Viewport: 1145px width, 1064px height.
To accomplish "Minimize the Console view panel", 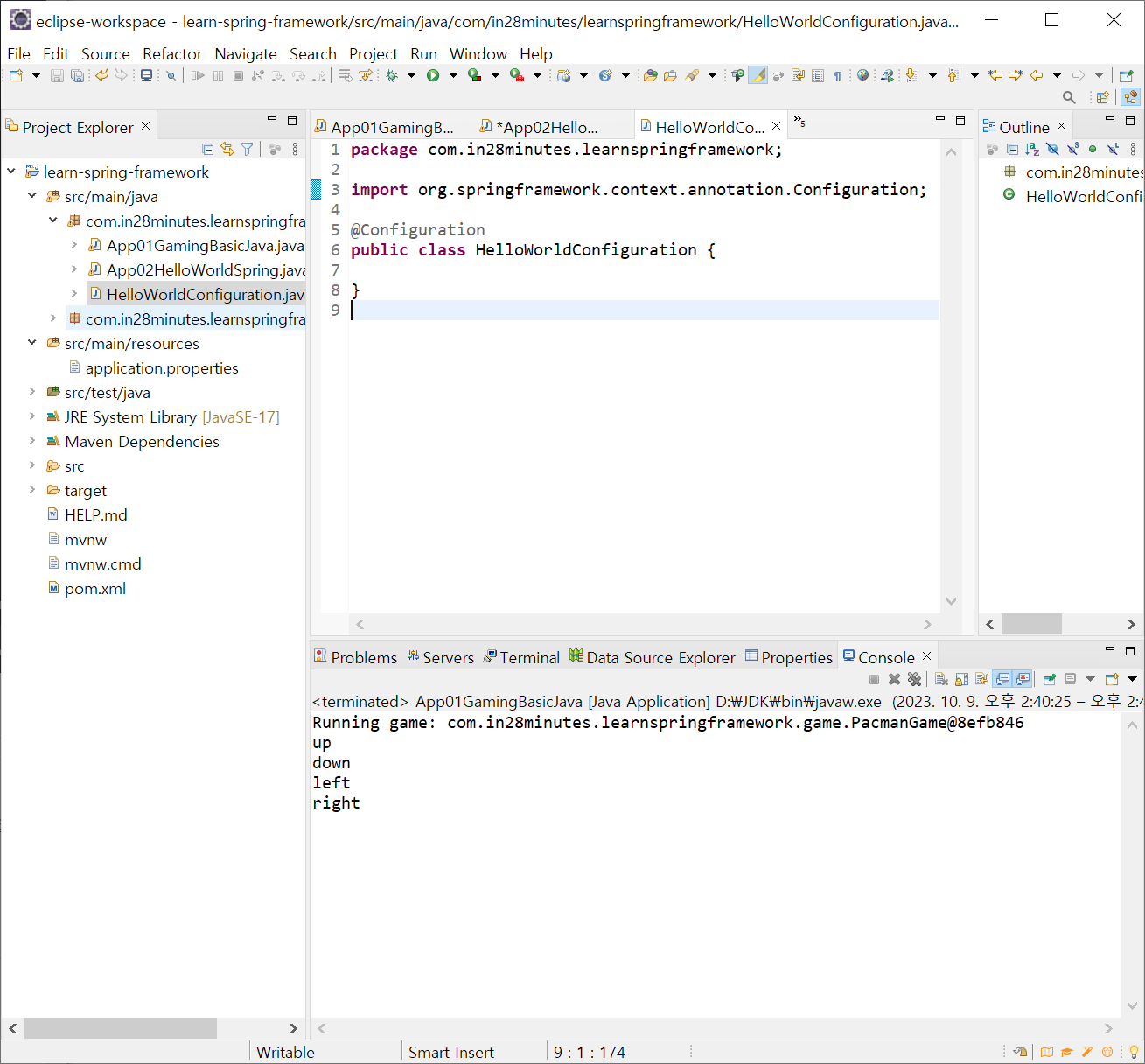I will tap(1110, 650).
